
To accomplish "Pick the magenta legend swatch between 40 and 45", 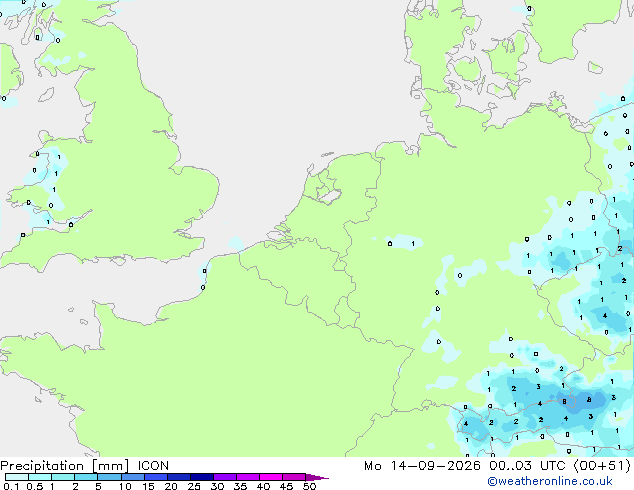I will point(271,477).
